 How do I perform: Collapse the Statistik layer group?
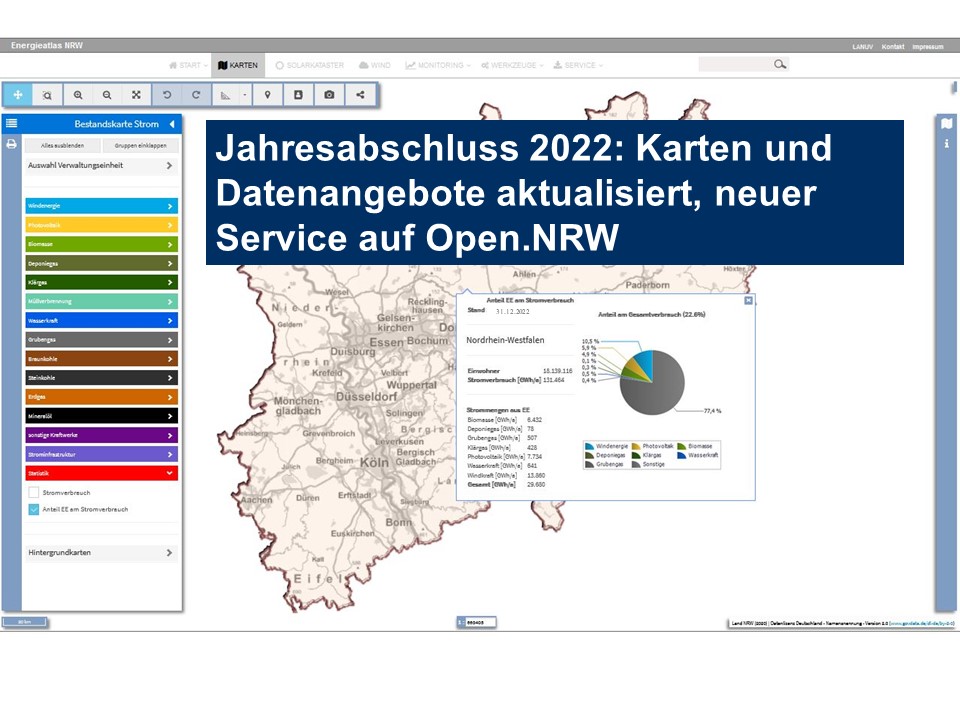[102, 473]
